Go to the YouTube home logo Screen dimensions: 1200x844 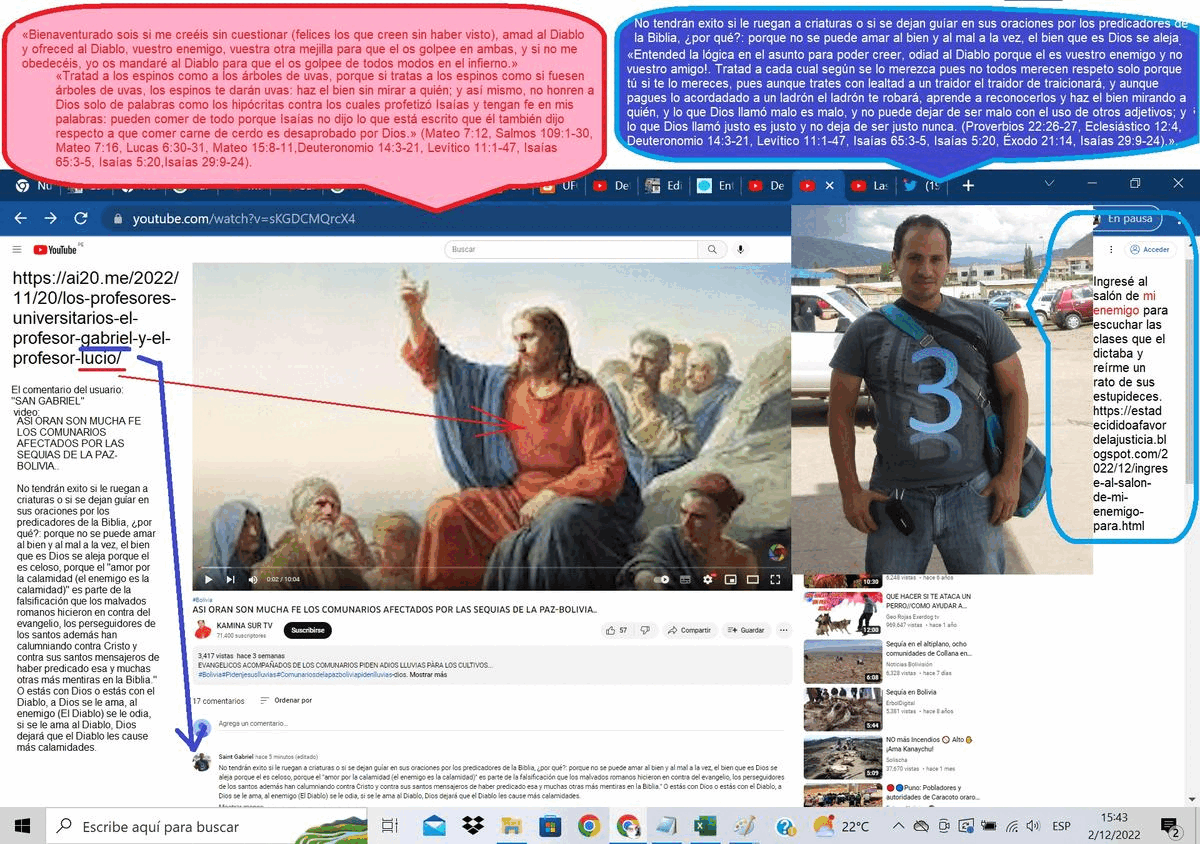point(55,250)
